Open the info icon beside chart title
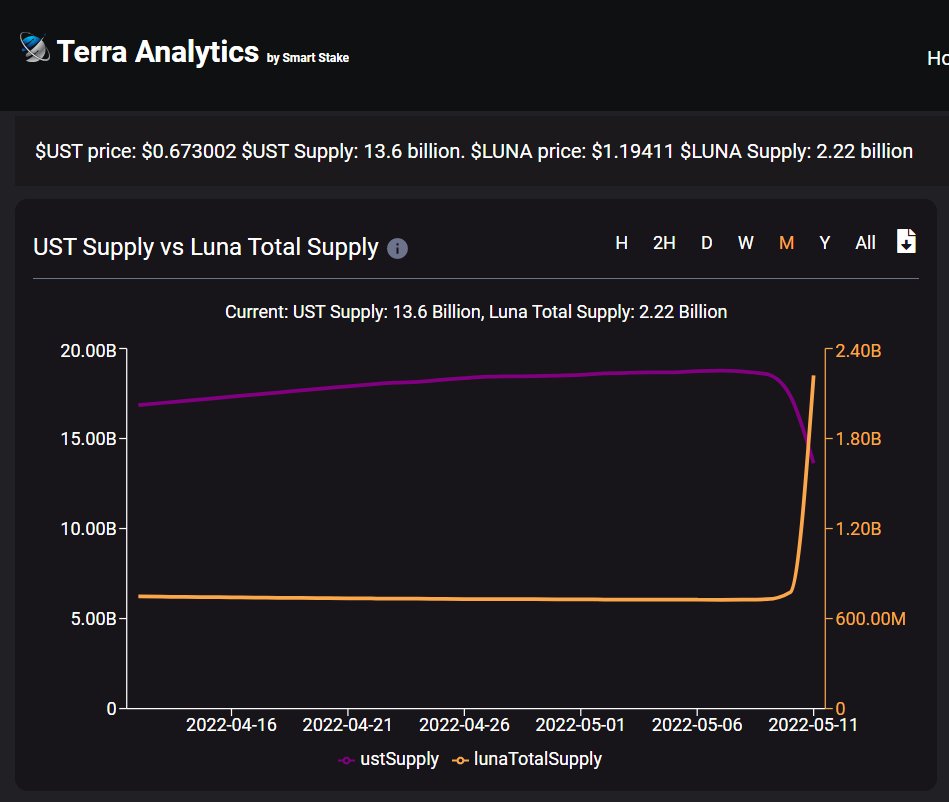Image resolution: width=949 pixels, height=802 pixels. point(397,248)
